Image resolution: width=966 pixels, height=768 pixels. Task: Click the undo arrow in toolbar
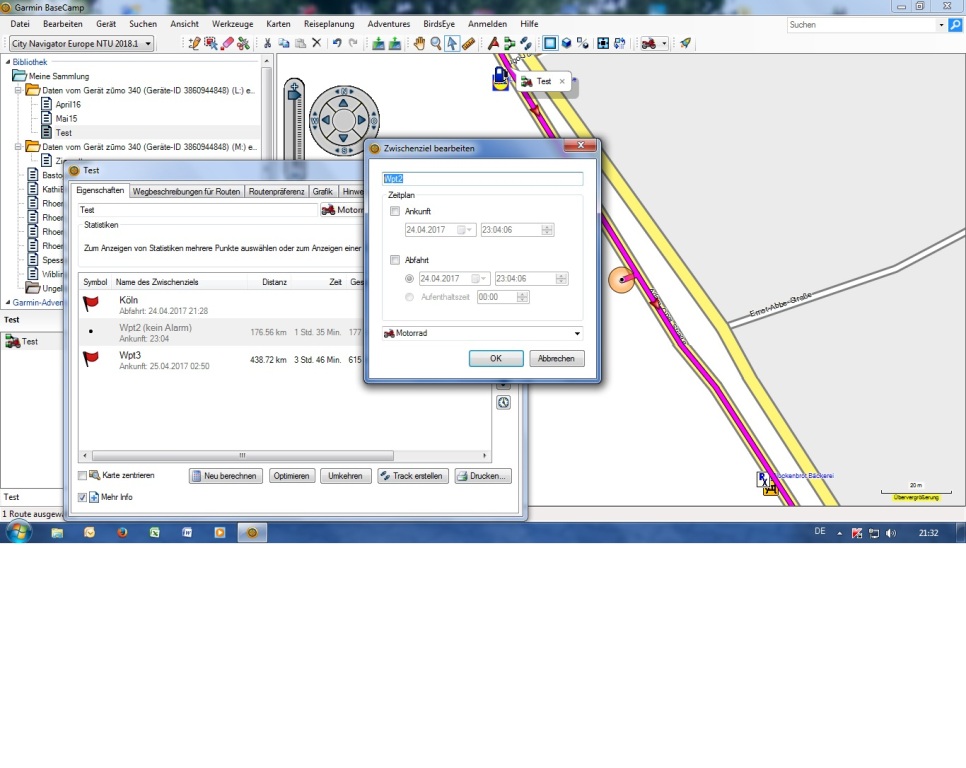337,44
